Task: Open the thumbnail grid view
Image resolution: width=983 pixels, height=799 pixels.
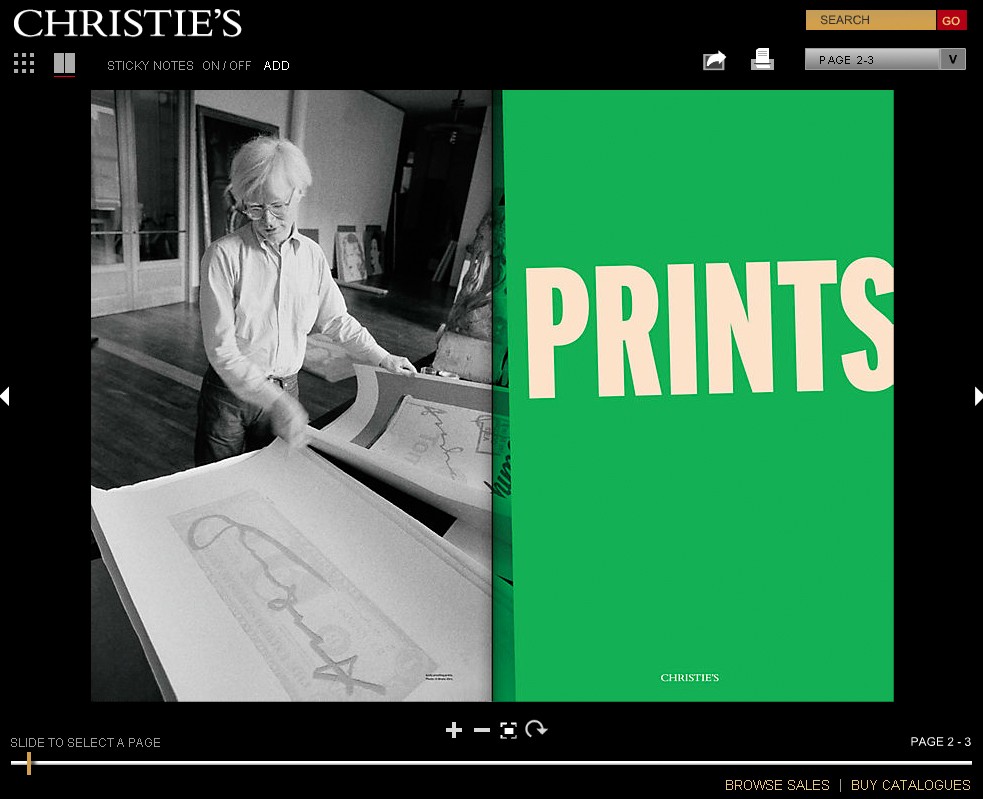Action: click(x=24, y=63)
